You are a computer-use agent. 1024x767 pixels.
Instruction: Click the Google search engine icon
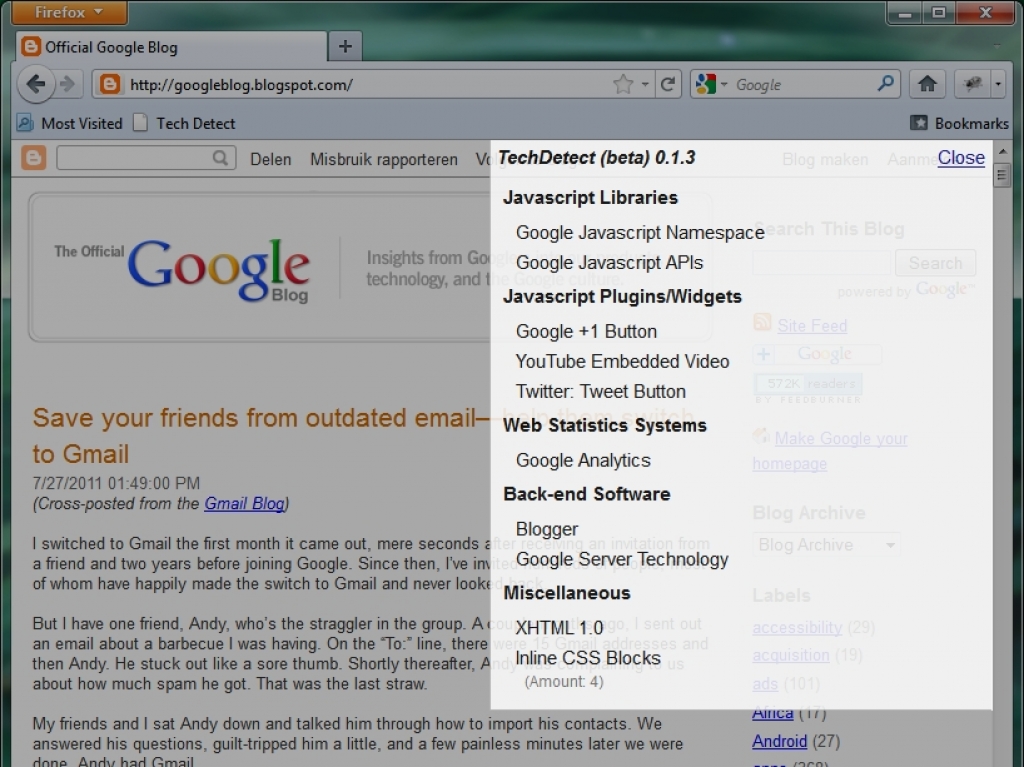pyautogui.click(x=706, y=84)
